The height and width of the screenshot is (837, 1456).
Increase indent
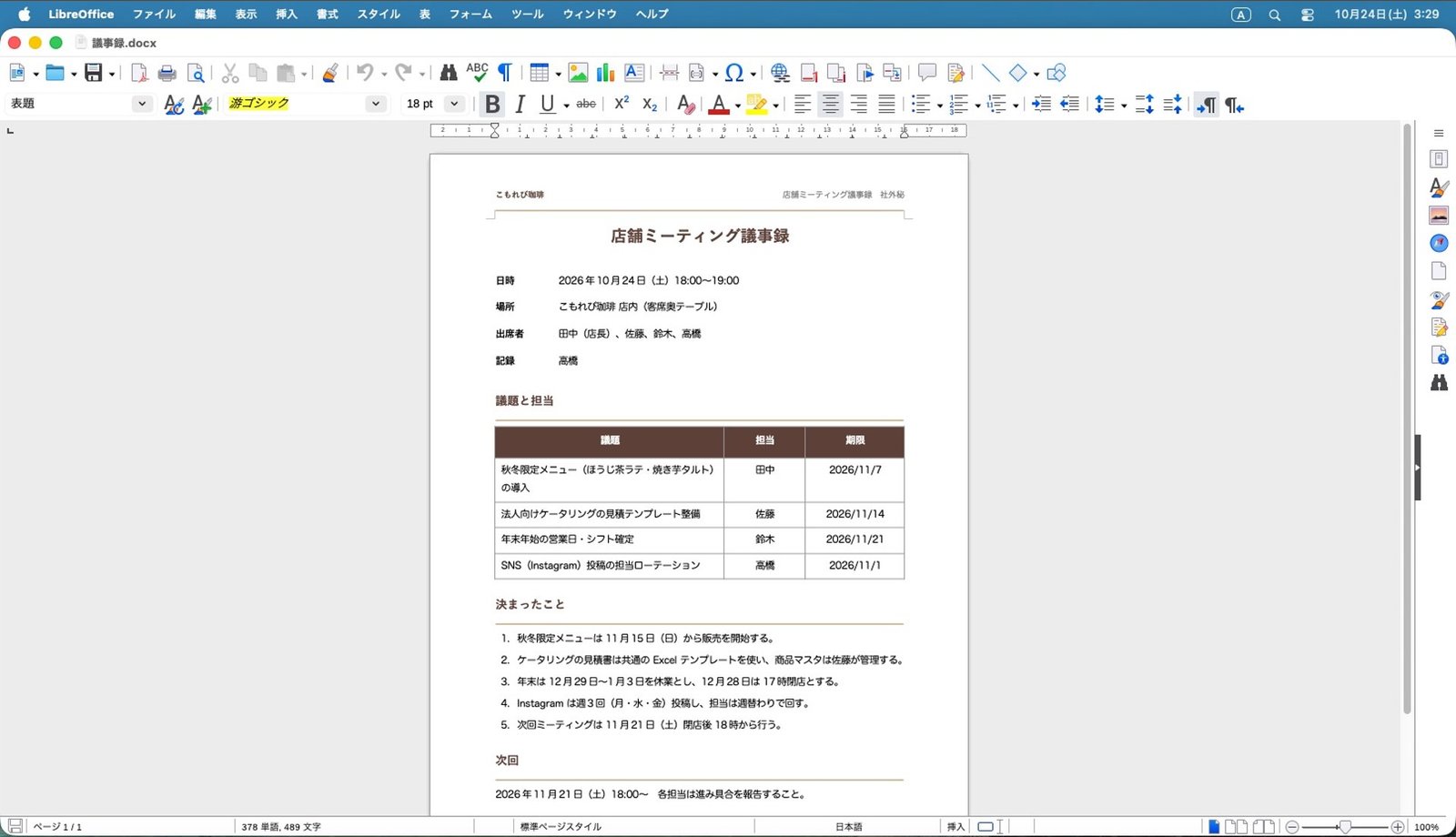(x=1042, y=105)
